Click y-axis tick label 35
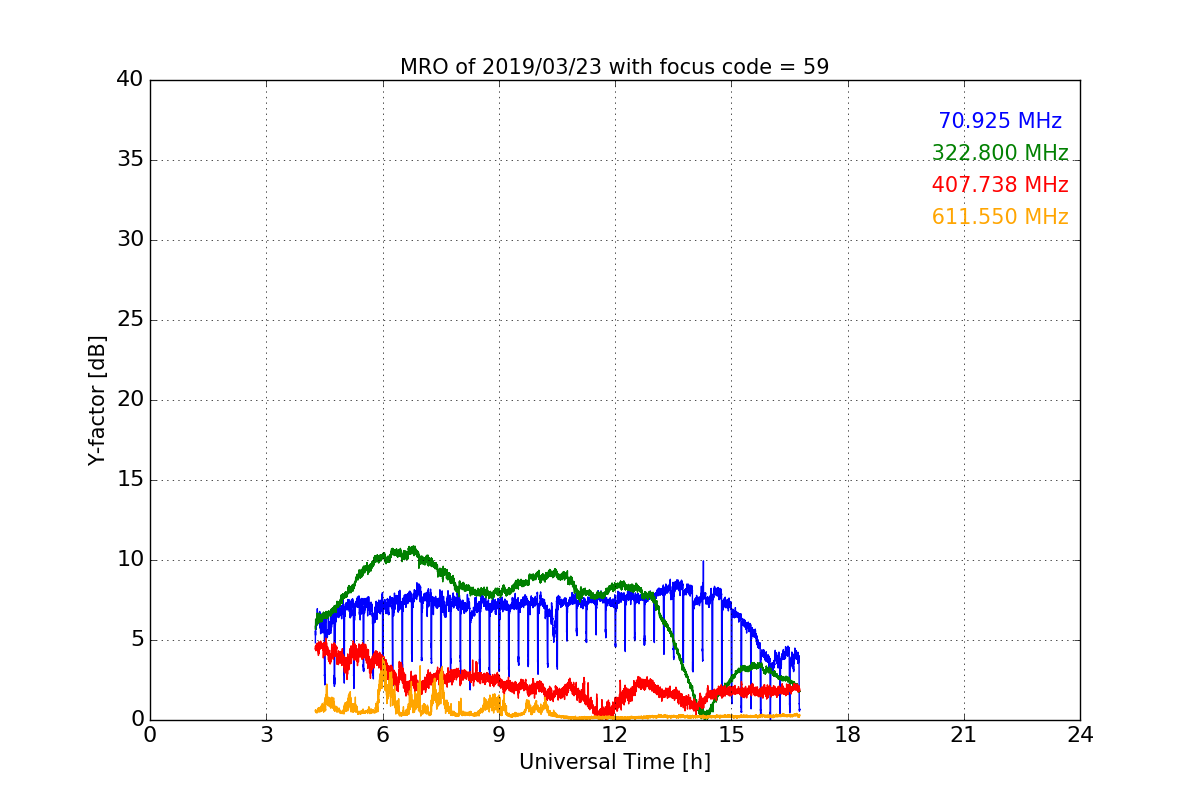 [x=130, y=160]
